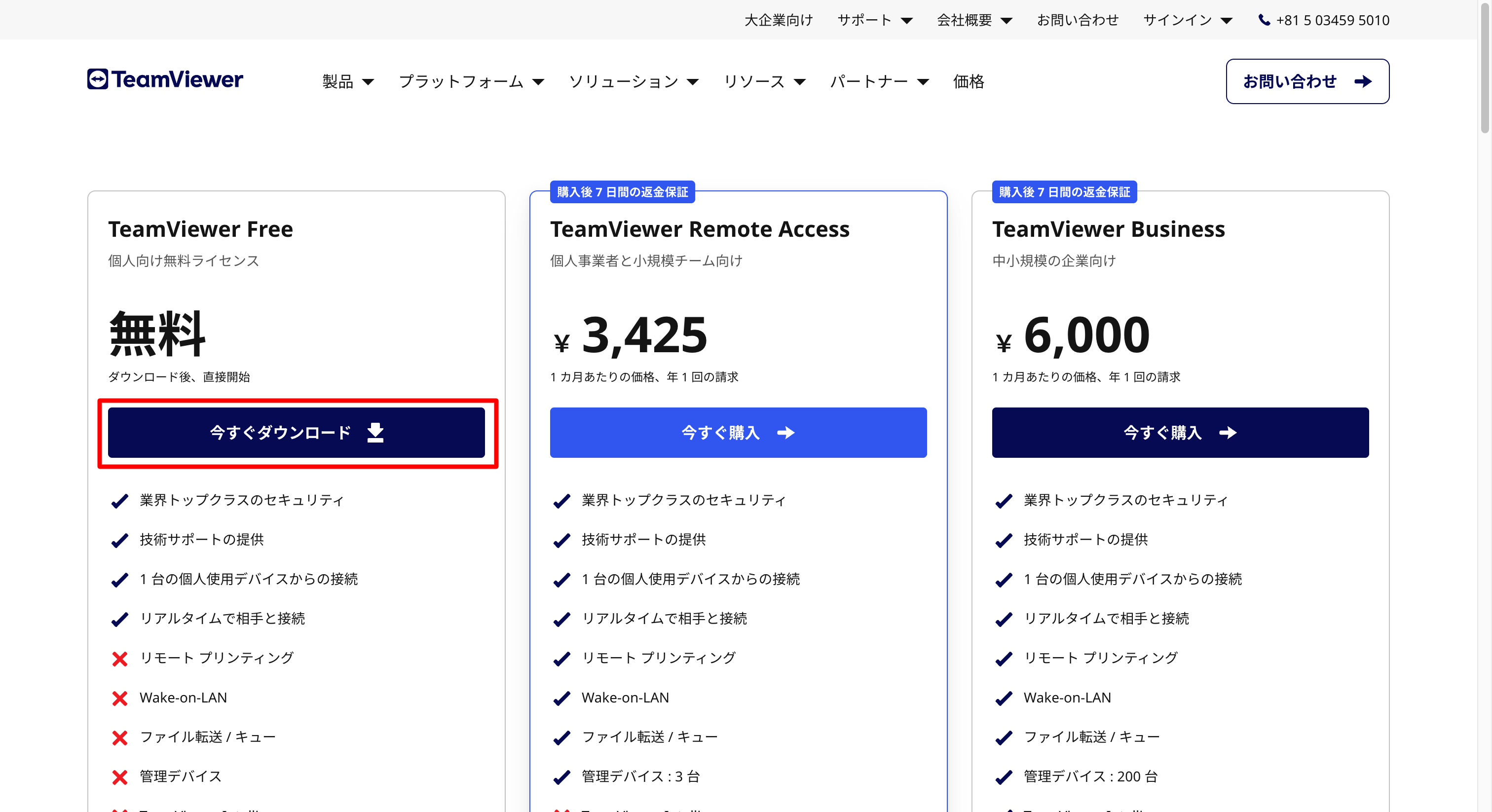Open the 大企業向け link
The width and height of the screenshot is (1492, 812).
point(779,20)
